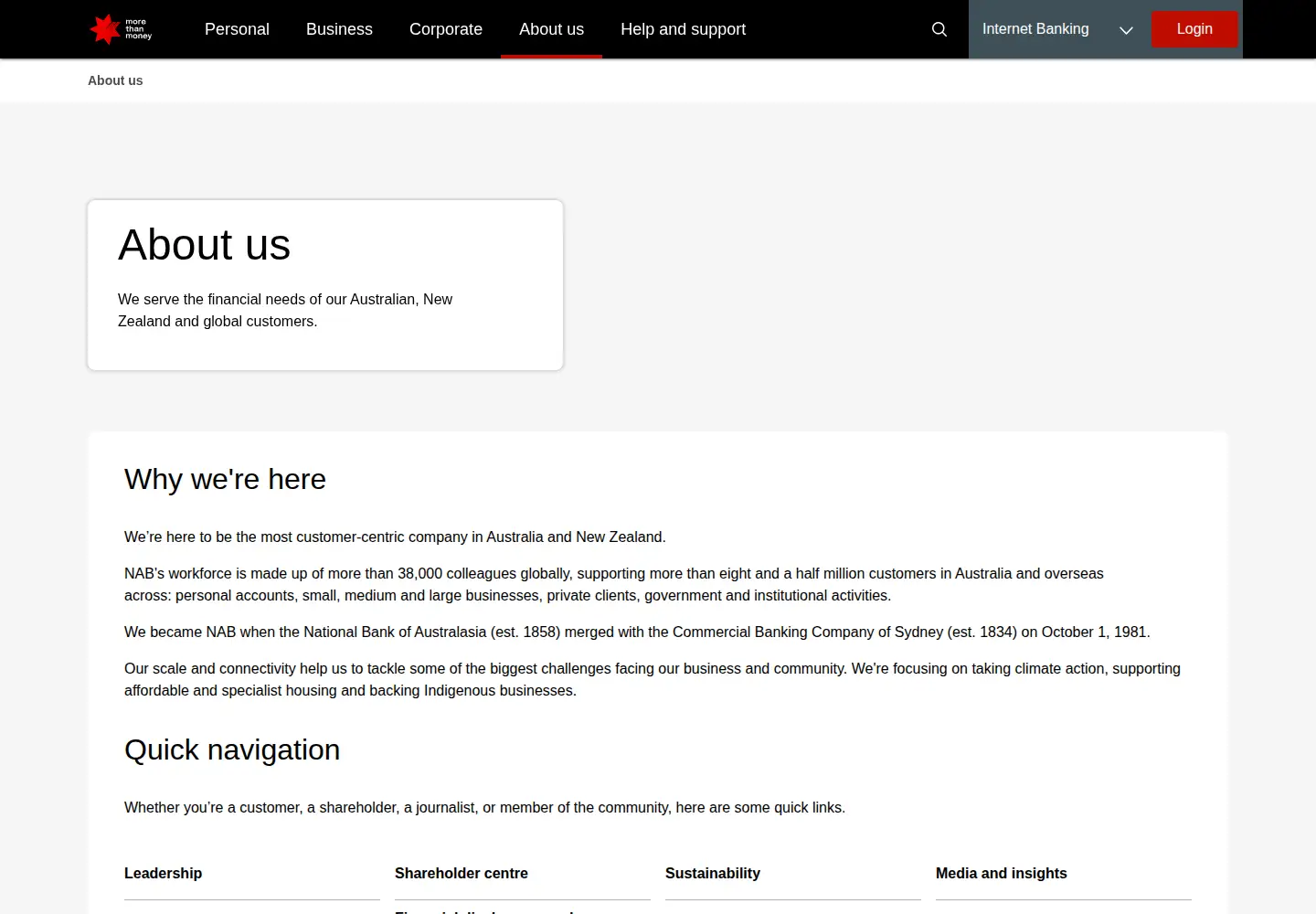Click the paragraph about the 1981 merger
Image resolution: width=1316 pixels, height=914 pixels.
point(637,632)
